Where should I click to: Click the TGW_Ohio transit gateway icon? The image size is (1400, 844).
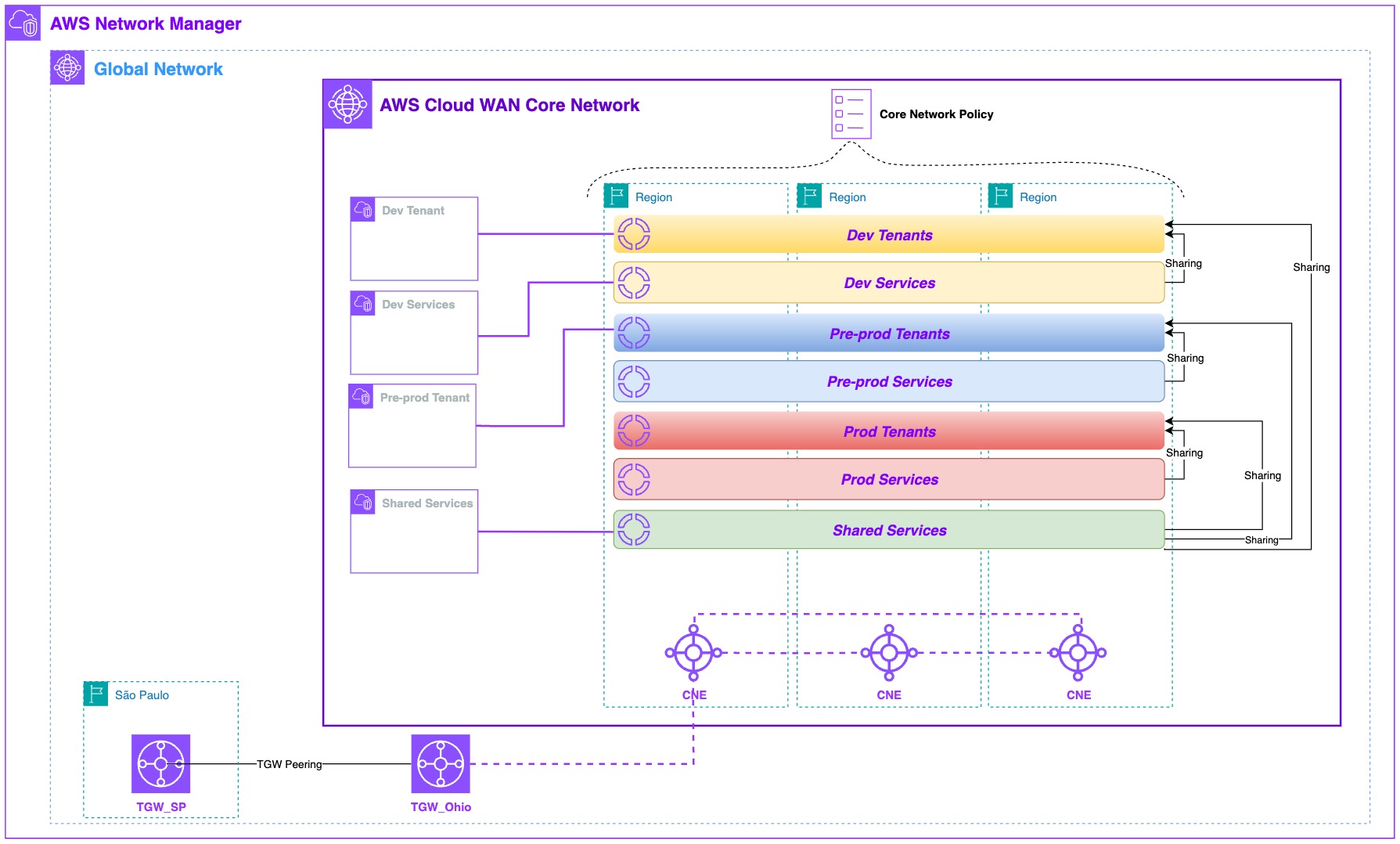point(440,762)
